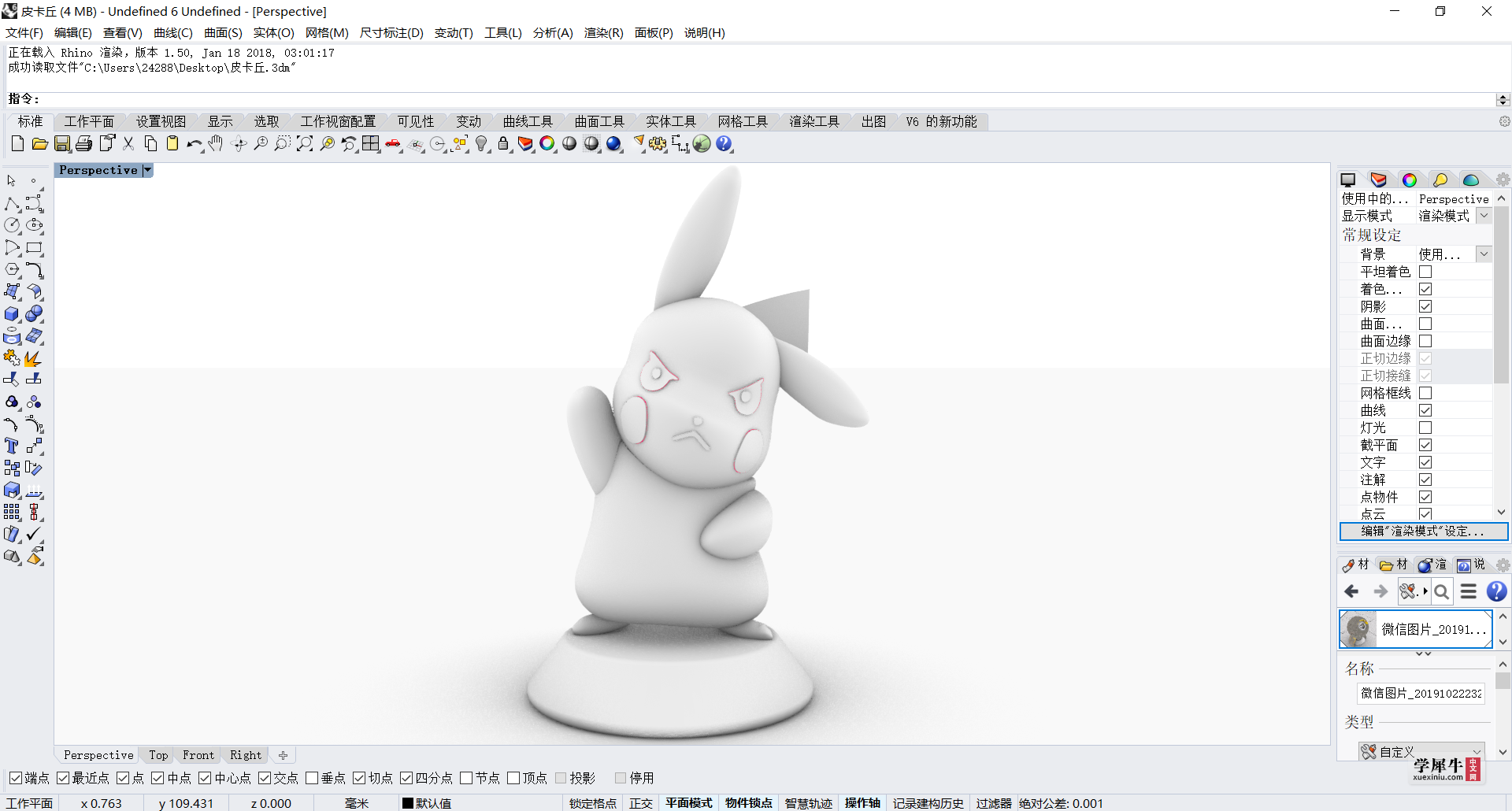1512x811 pixels.
Task: Click the Zoom Window icon
Action: [x=283, y=143]
